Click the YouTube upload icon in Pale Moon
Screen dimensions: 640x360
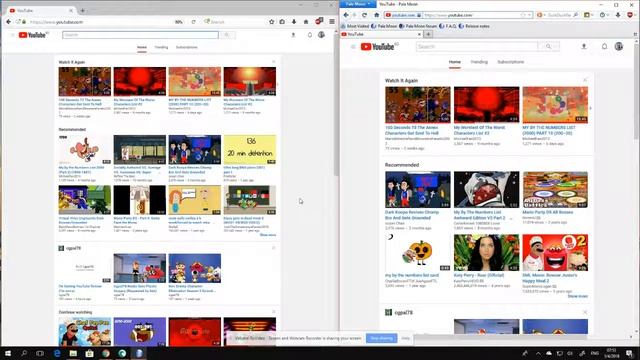tap(584, 47)
